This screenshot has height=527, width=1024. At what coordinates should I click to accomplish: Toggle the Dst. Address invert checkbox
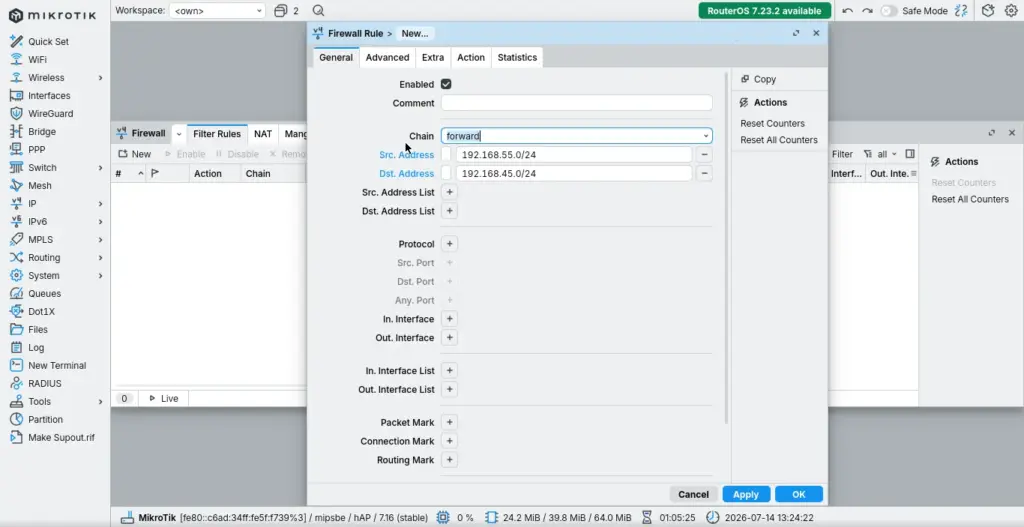pyautogui.click(x=446, y=174)
